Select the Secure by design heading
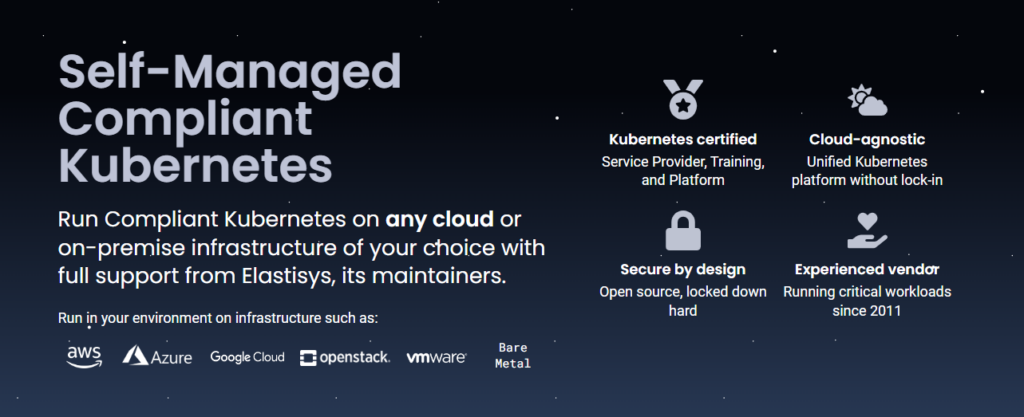The width and height of the screenshot is (1024, 417). (683, 270)
